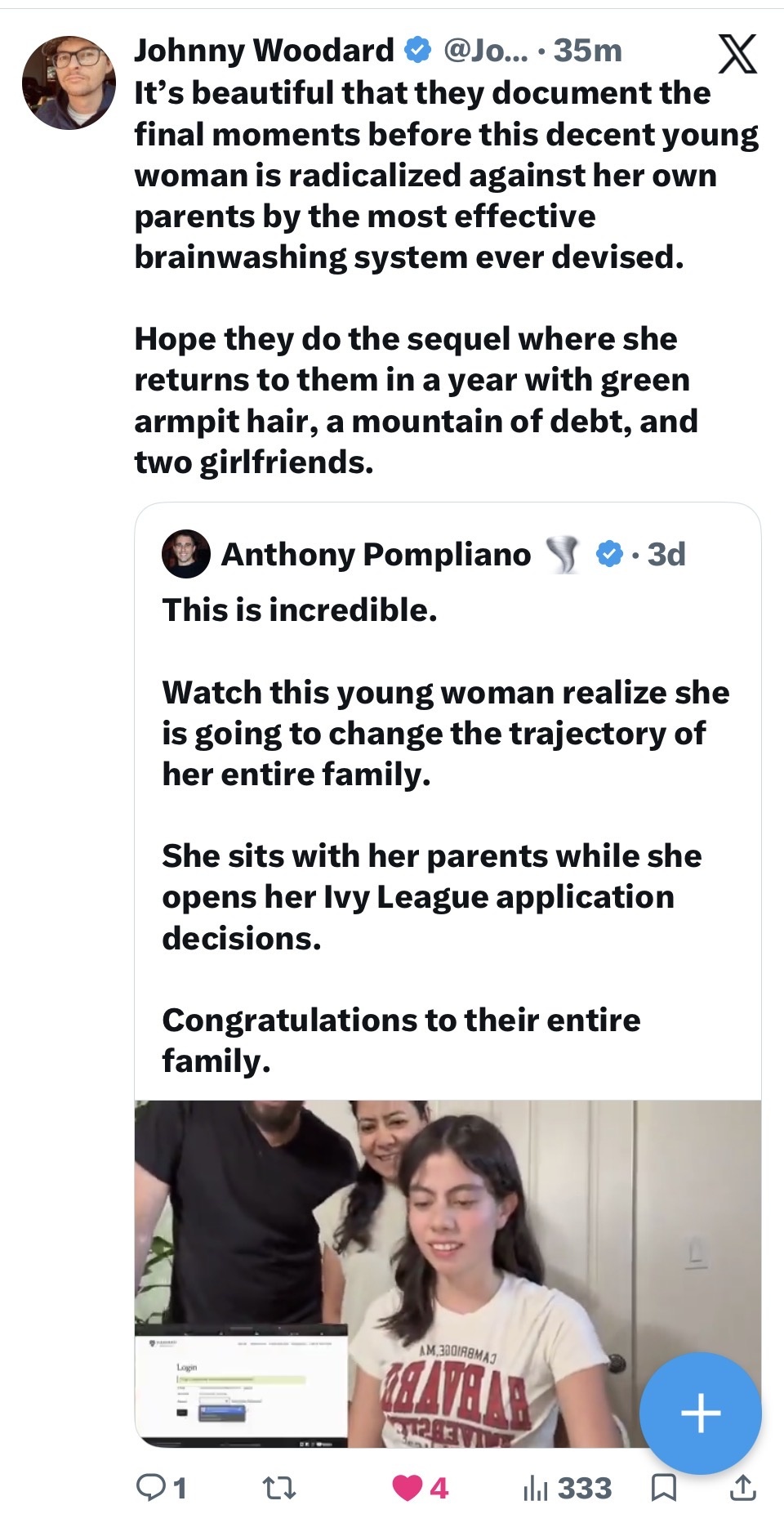Repost this tweet with the retweet icon
784x1523 pixels.
pos(279,1488)
